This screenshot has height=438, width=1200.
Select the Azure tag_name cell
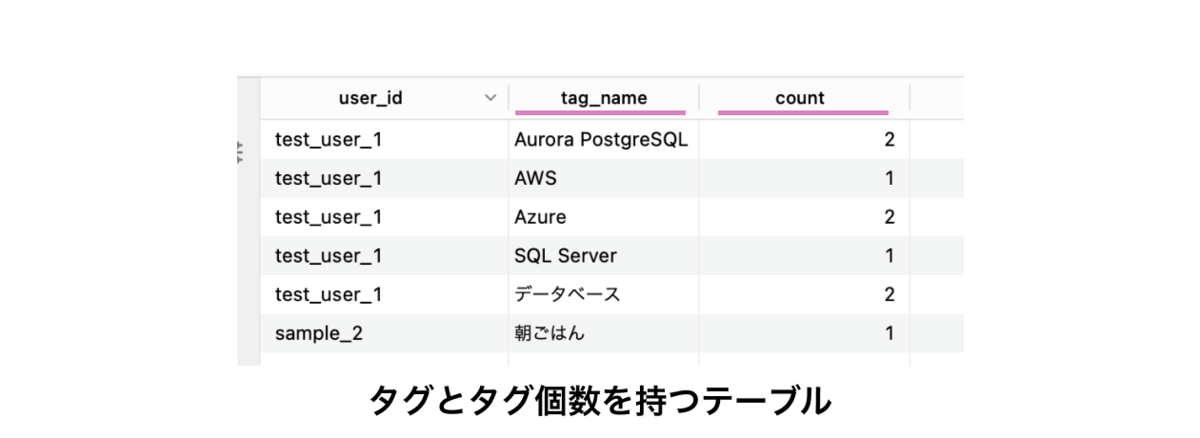point(603,217)
